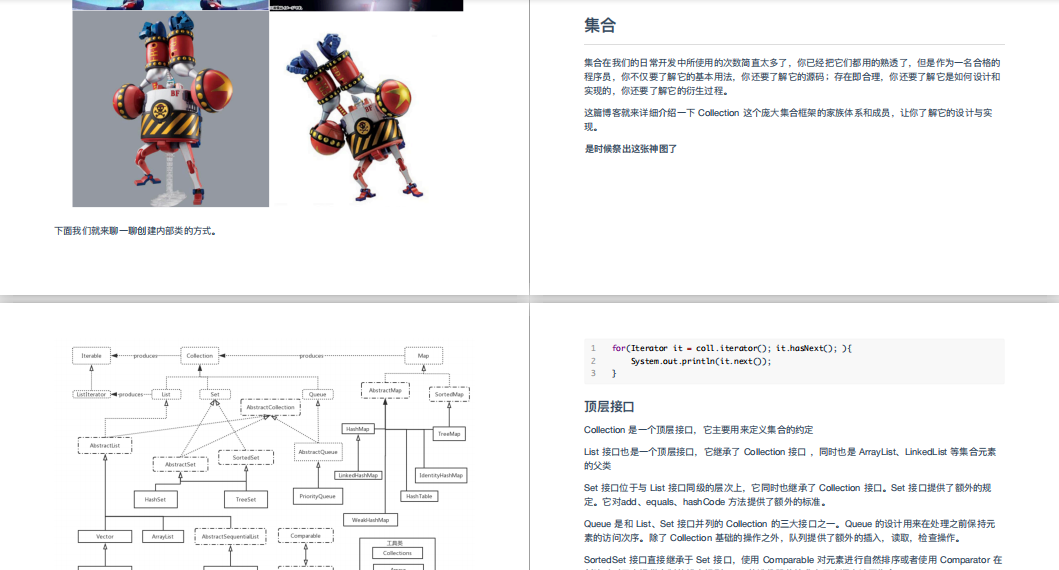Click the Queue box in the diagram
The height and width of the screenshot is (570, 1059).
tap(317, 394)
